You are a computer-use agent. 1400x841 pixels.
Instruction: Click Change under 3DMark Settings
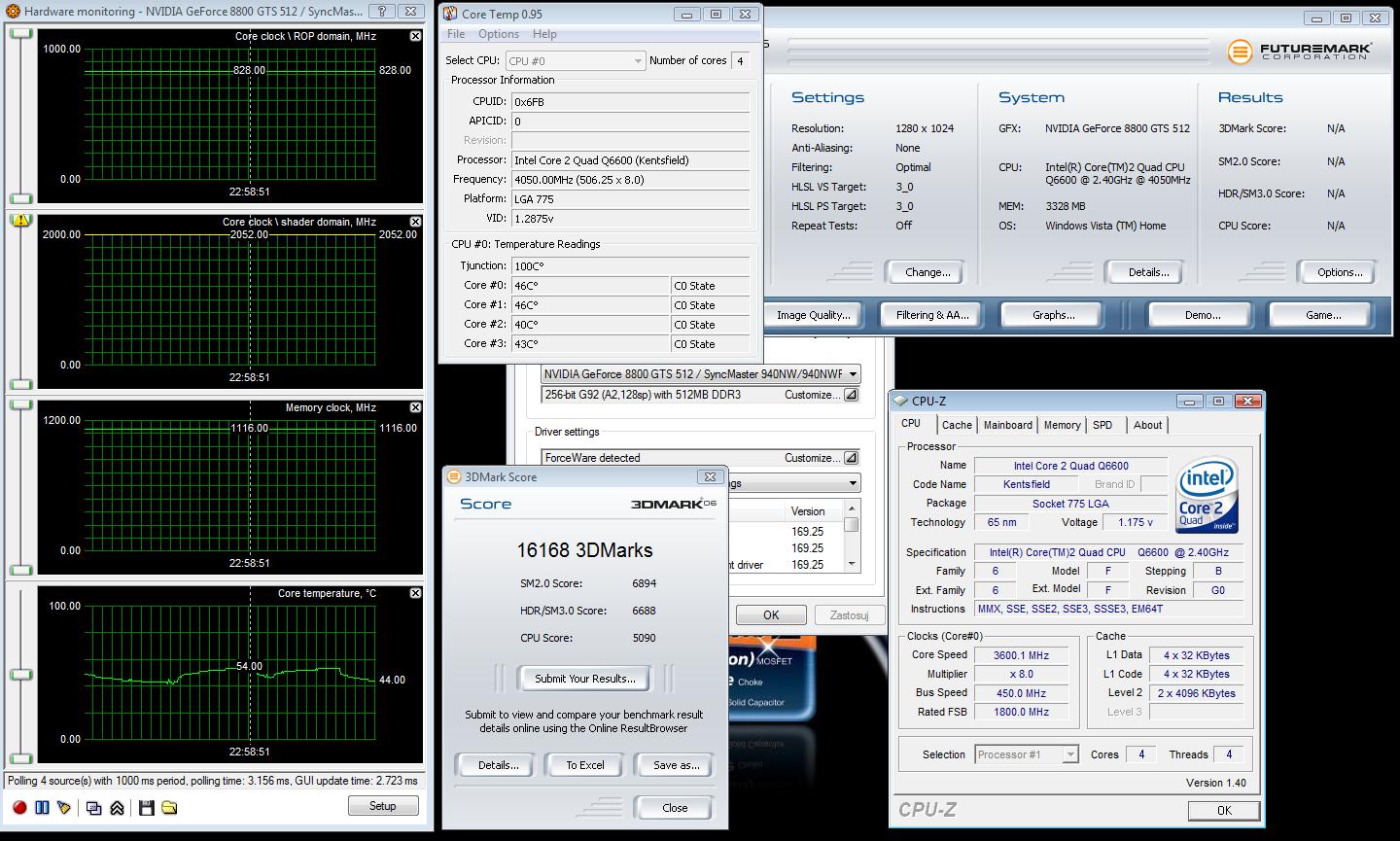(927, 272)
